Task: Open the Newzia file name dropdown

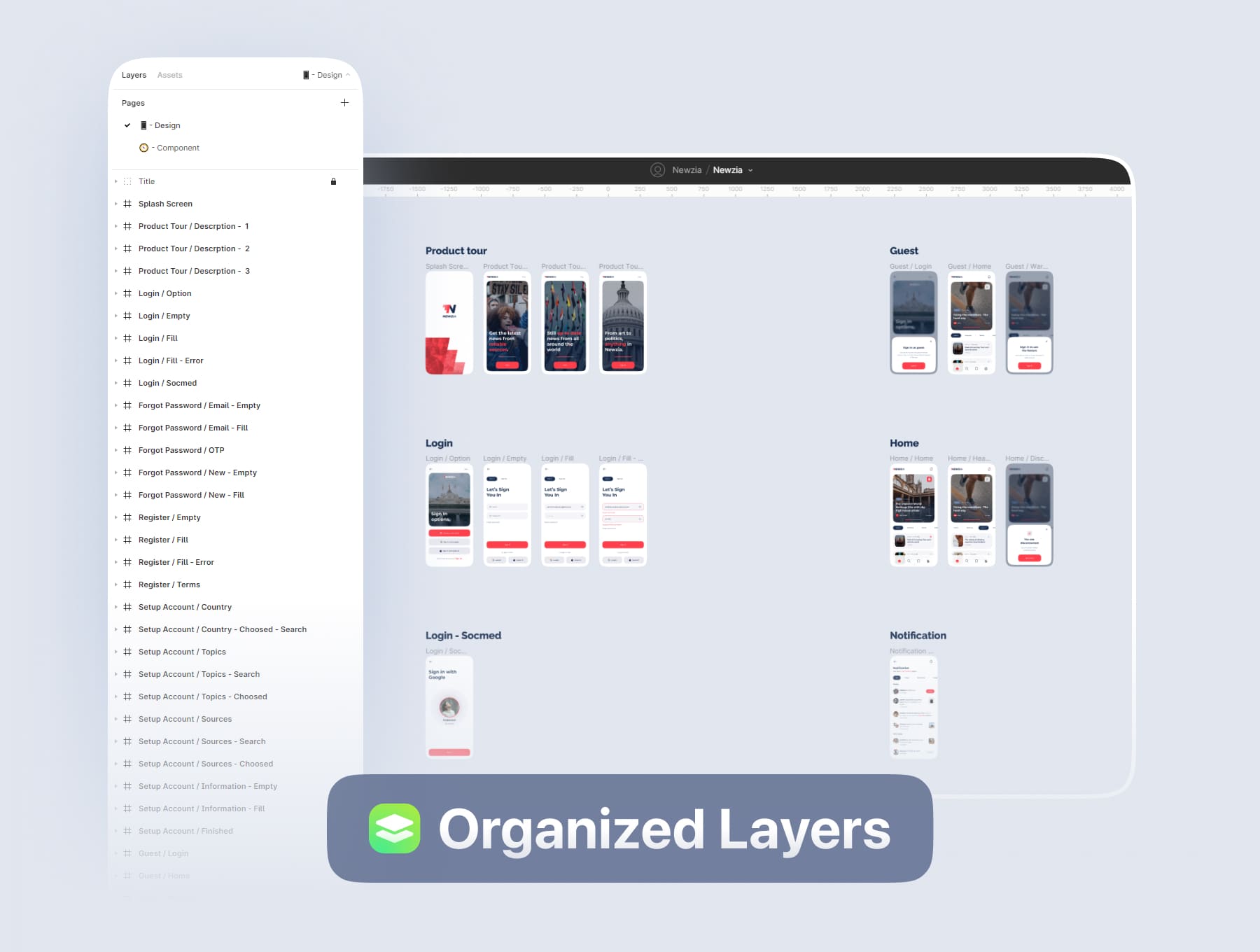Action: coord(750,170)
